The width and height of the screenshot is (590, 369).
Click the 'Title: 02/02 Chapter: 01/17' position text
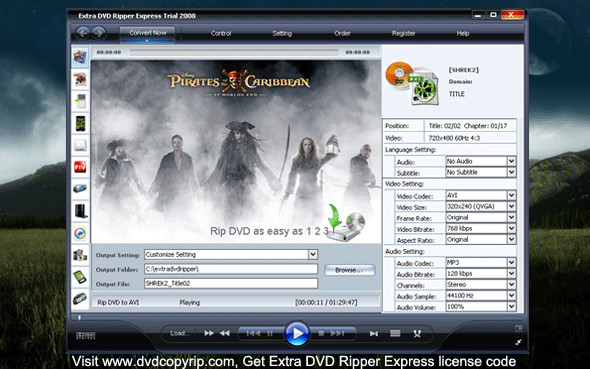point(468,126)
